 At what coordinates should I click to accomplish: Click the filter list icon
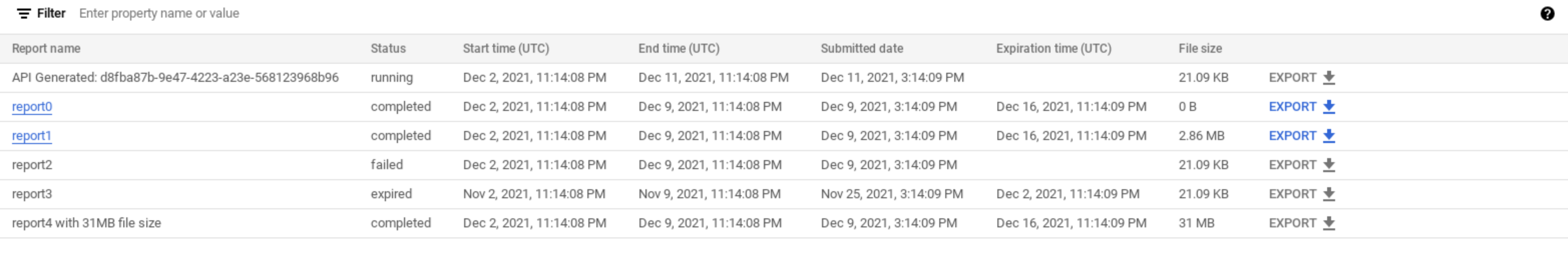(24, 14)
